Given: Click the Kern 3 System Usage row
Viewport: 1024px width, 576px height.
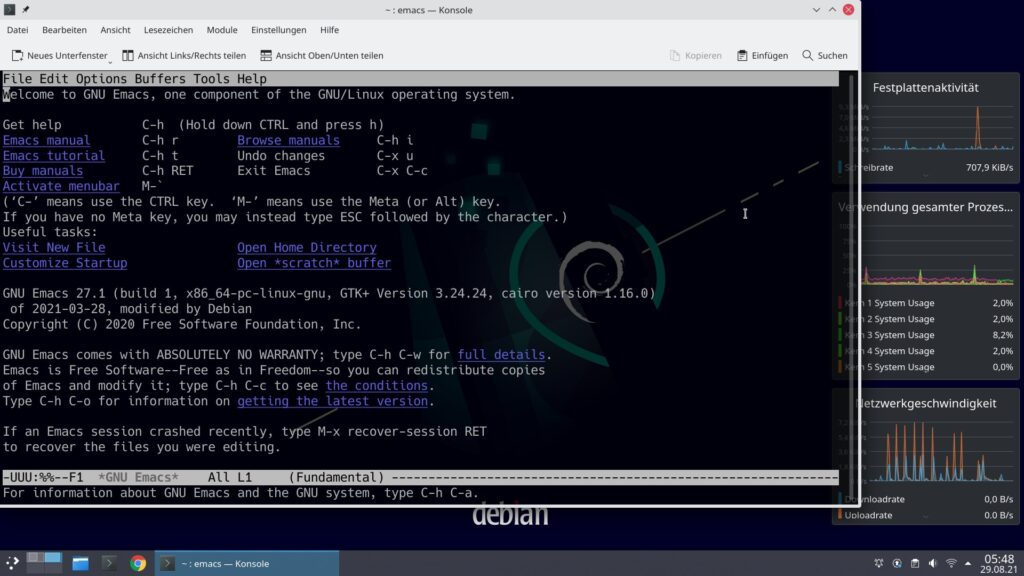Looking at the screenshot, I should pyautogui.click(x=926, y=335).
